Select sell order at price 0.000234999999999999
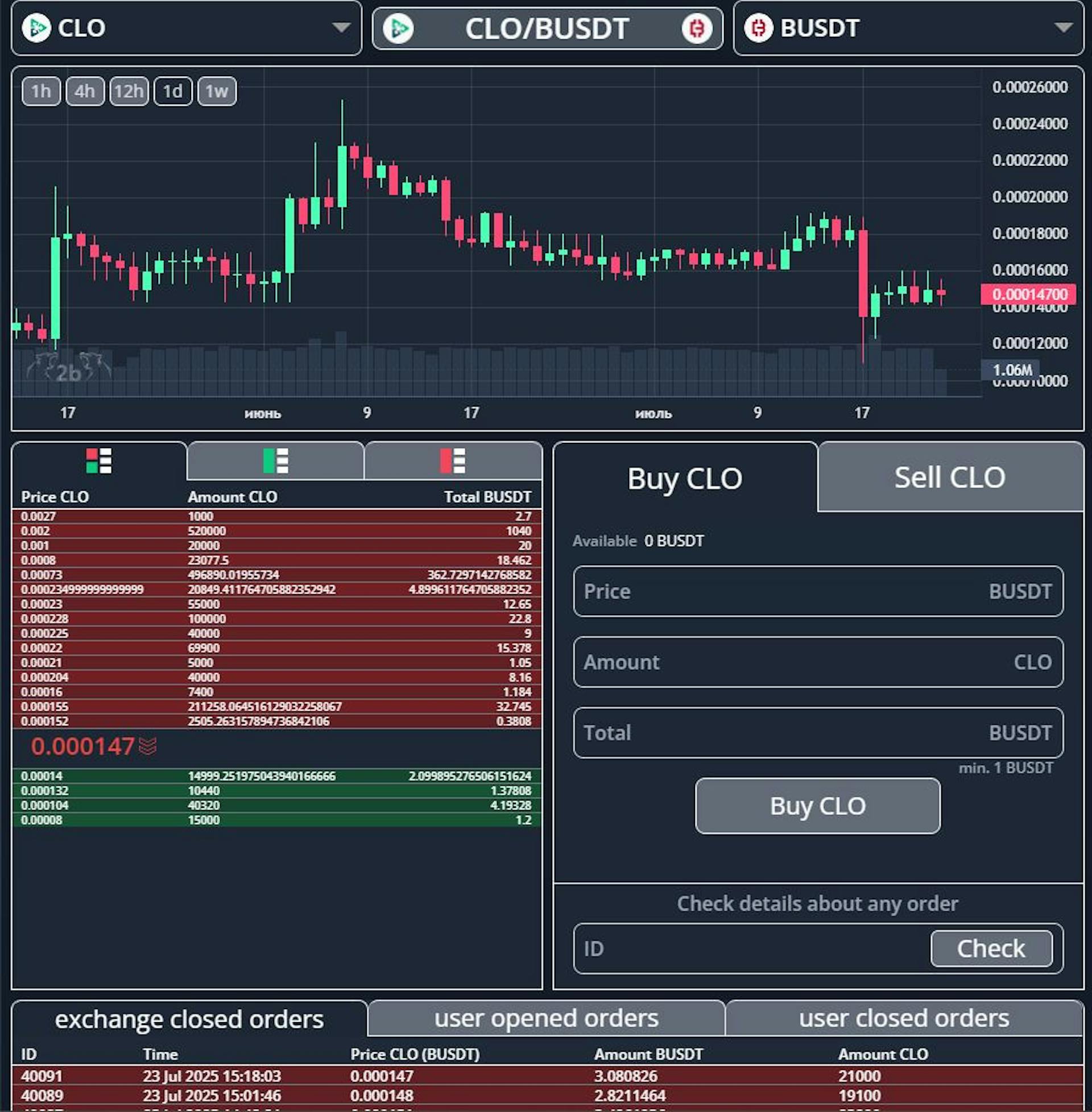Image resolution: width=1092 pixels, height=1112 pixels. tap(276, 589)
